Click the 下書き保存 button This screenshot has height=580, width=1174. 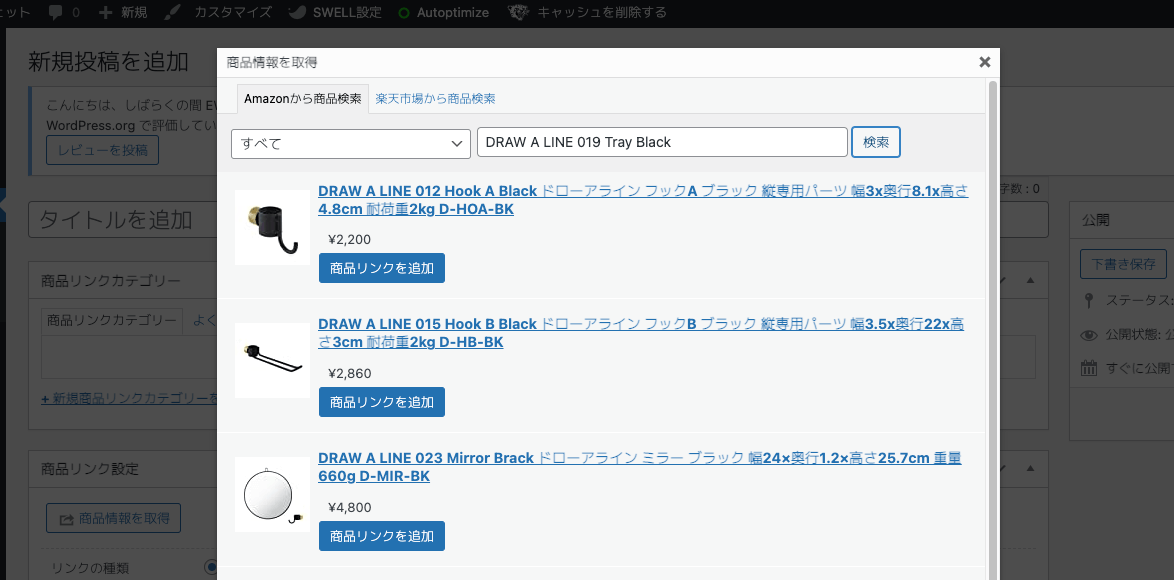pyautogui.click(x=1123, y=264)
